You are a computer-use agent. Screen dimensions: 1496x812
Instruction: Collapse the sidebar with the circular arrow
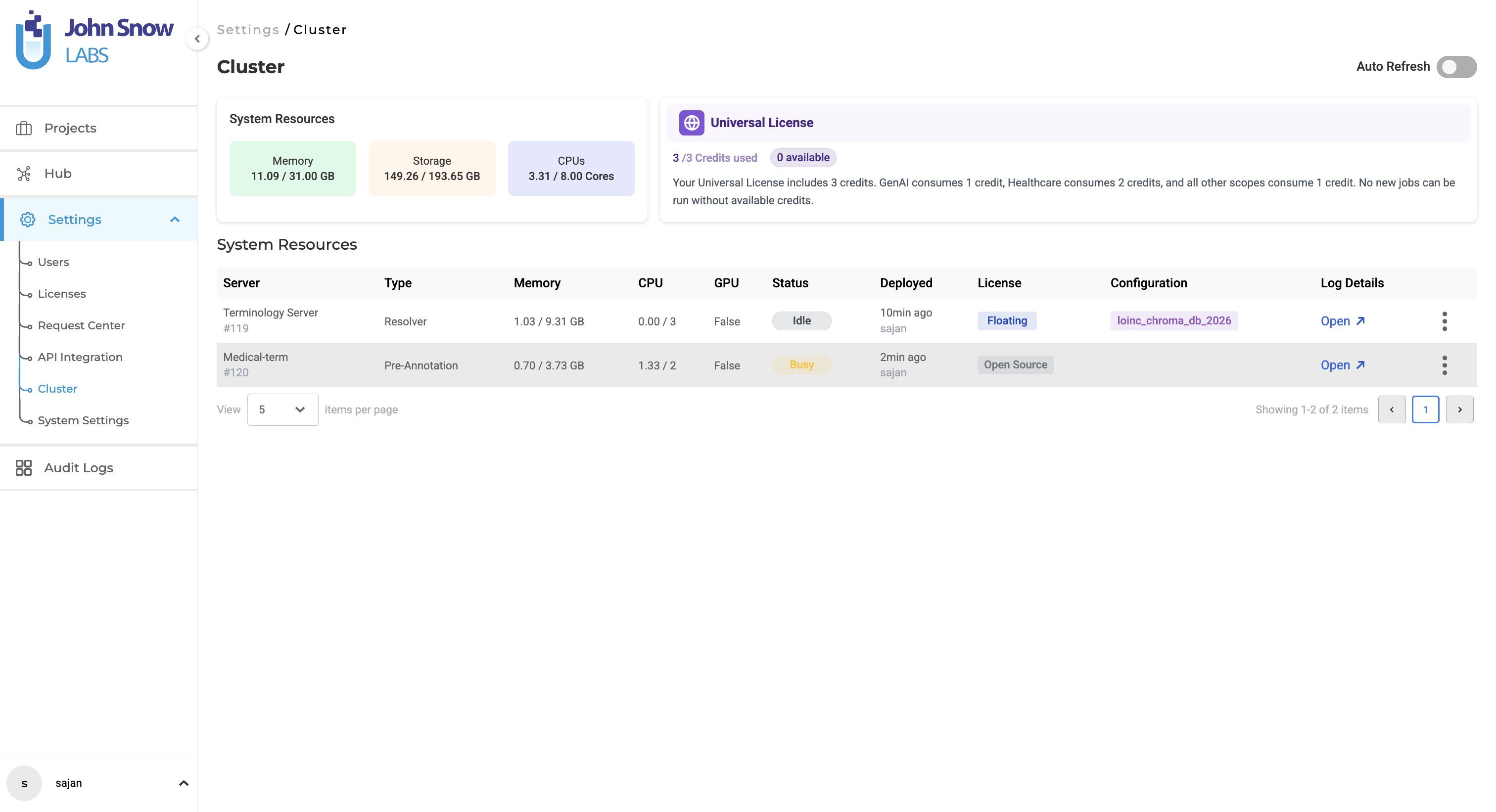pyautogui.click(x=197, y=38)
